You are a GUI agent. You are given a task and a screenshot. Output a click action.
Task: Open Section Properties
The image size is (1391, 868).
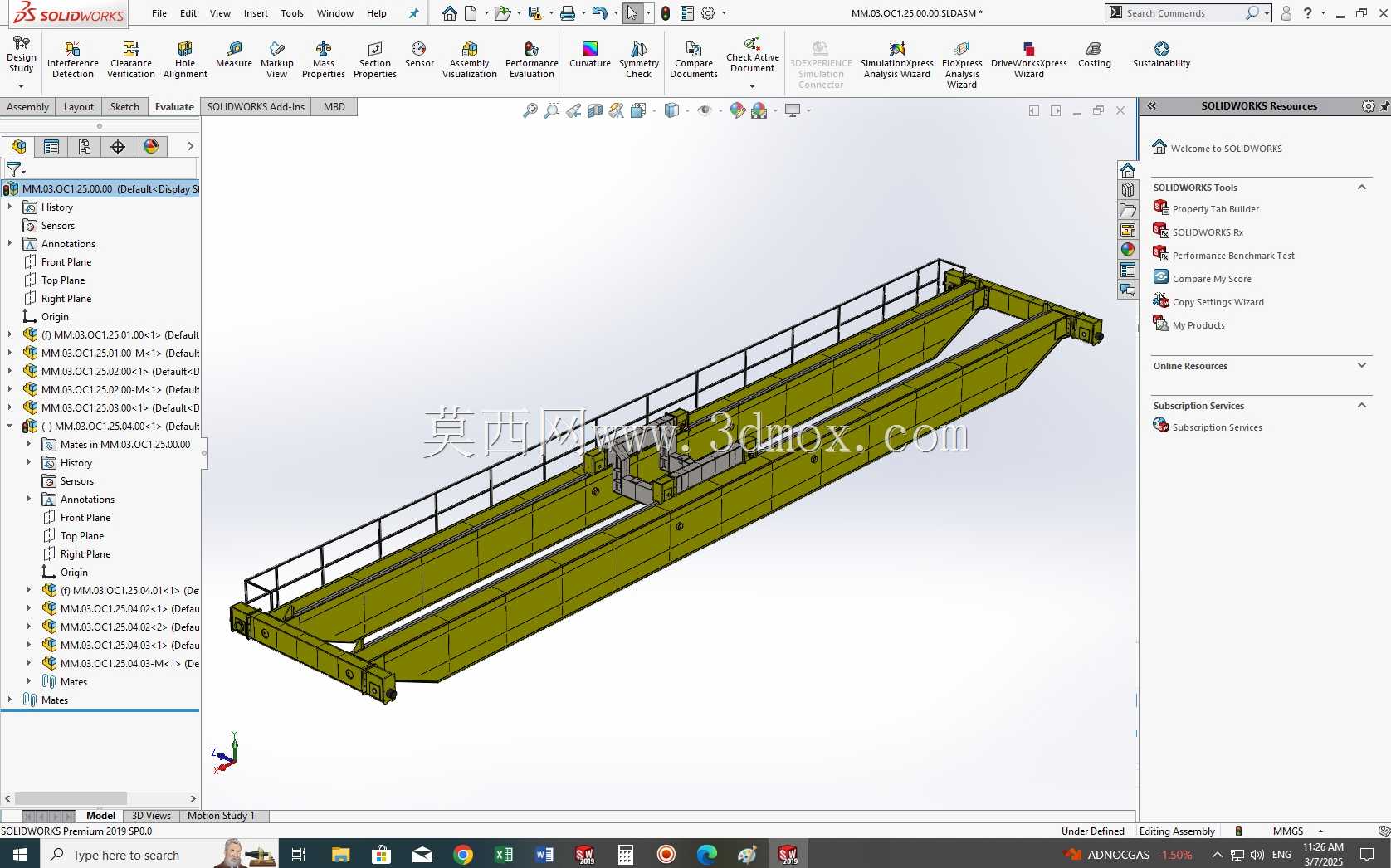click(x=375, y=61)
